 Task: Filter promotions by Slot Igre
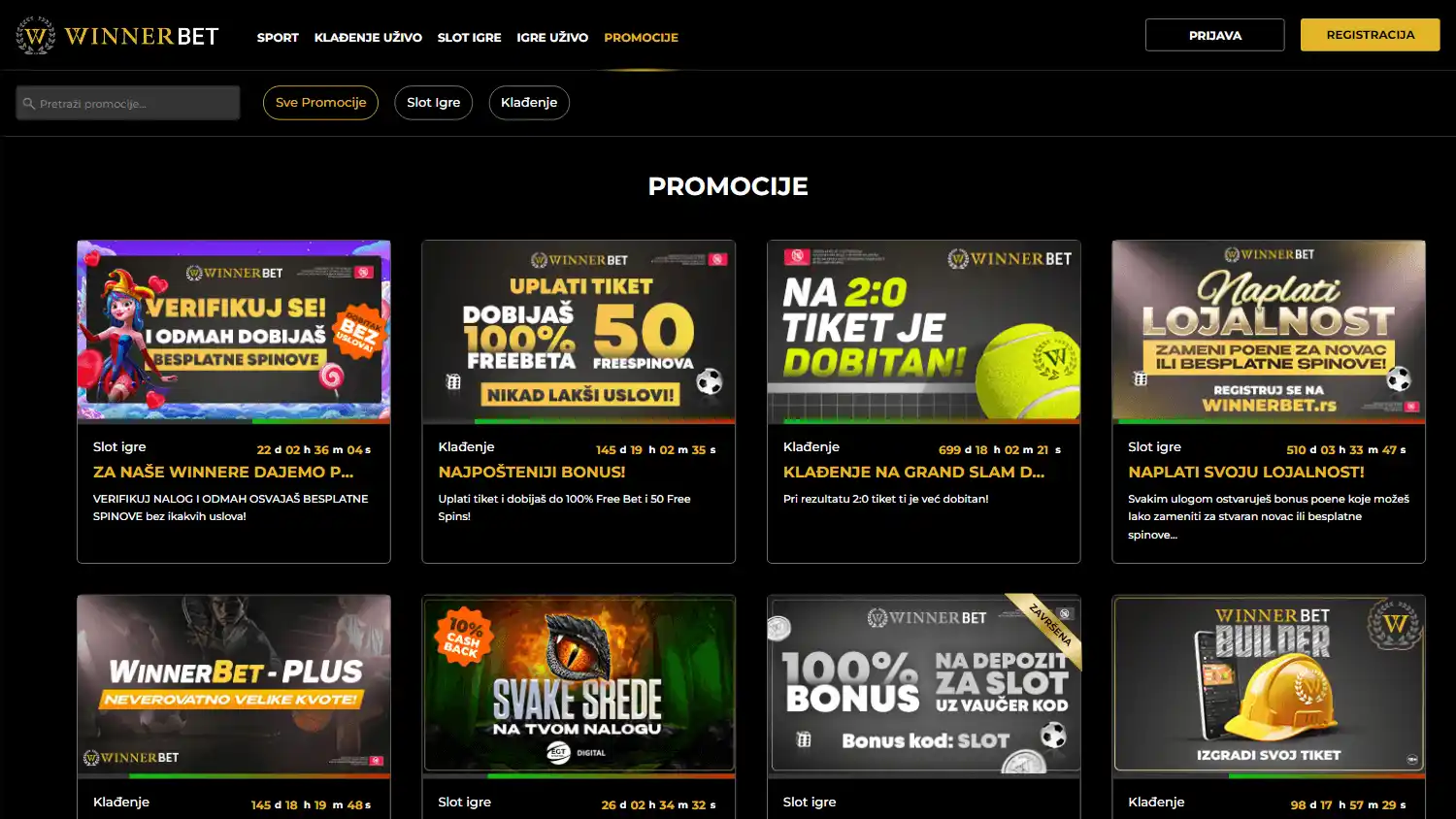pos(433,103)
